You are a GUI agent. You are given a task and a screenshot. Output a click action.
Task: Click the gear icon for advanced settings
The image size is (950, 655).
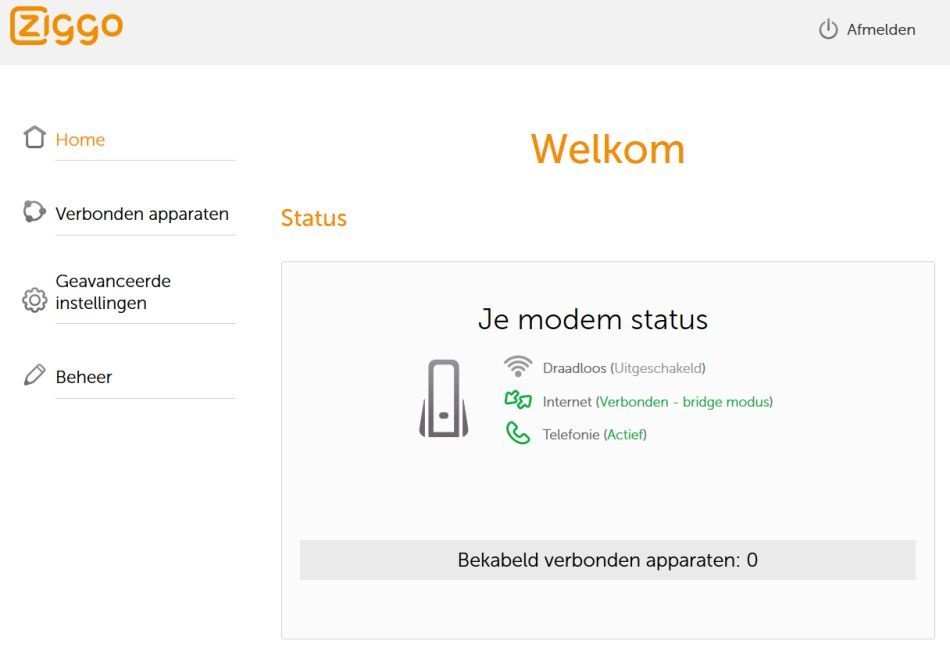[x=35, y=299]
